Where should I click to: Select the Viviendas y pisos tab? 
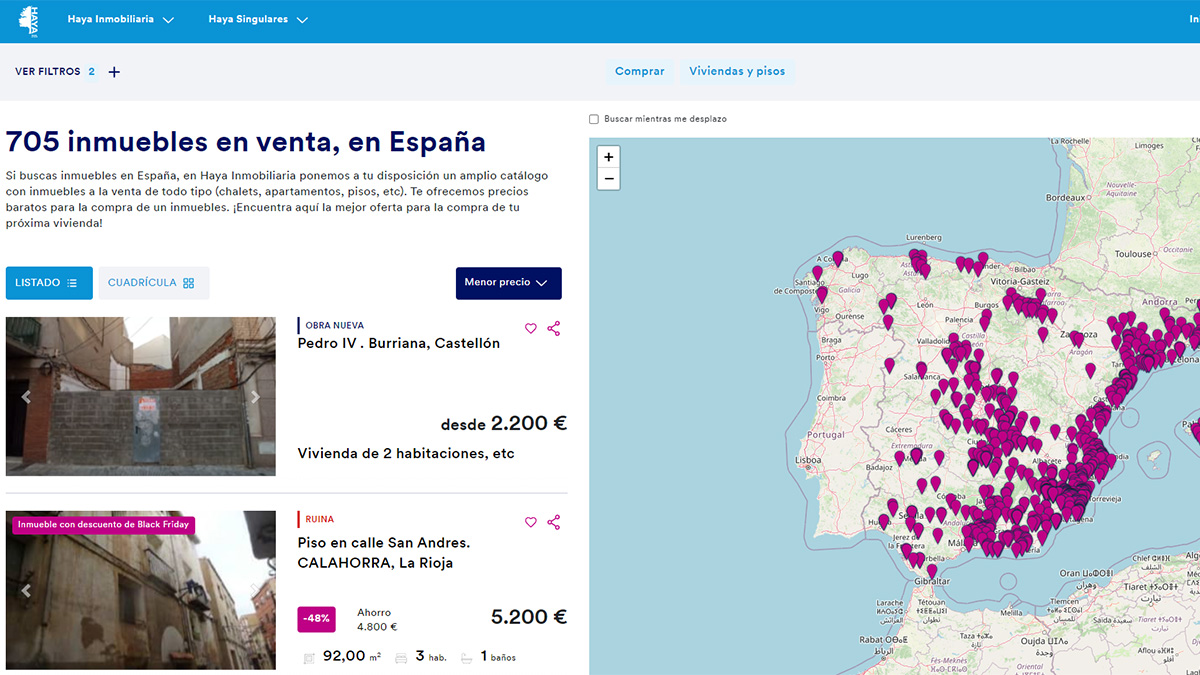coord(737,71)
